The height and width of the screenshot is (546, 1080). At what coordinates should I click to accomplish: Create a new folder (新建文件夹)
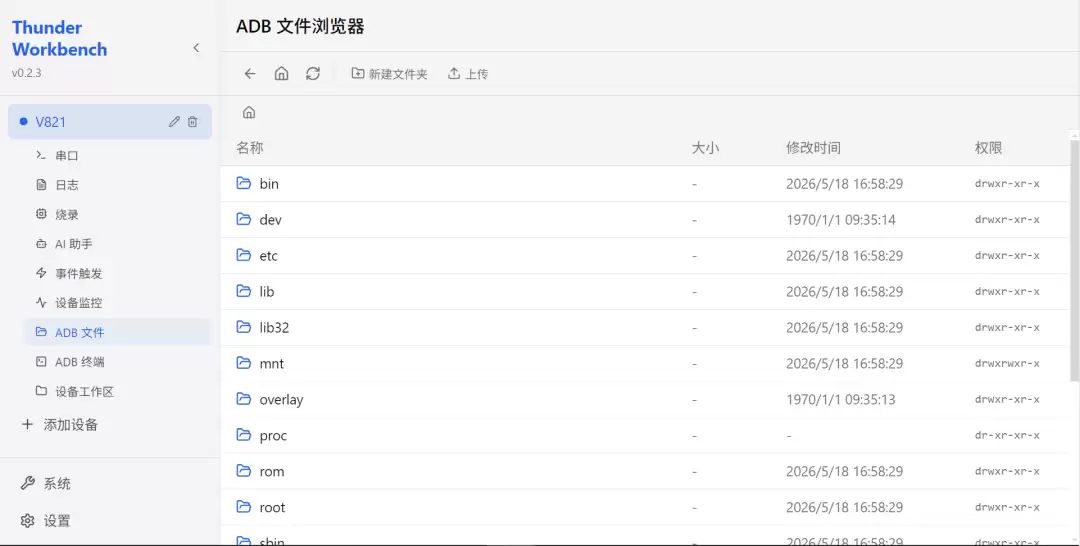[x=390, y=74]
